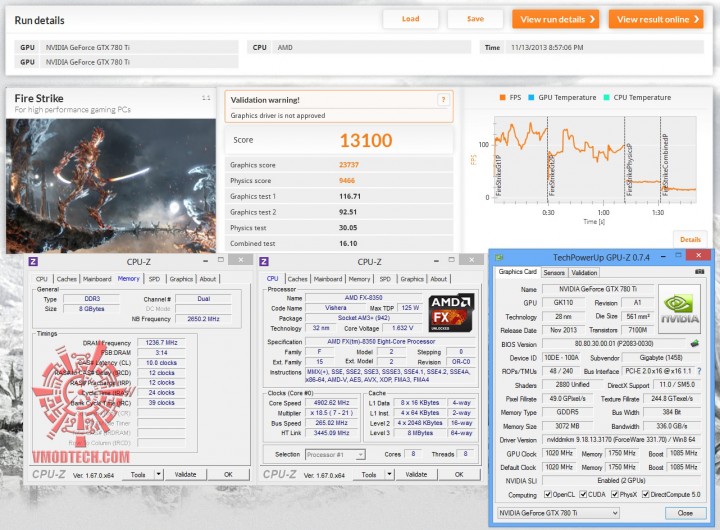This screenshot has height=530, width=720.
Task: Click the Details button below the chart
Action: 690,239
